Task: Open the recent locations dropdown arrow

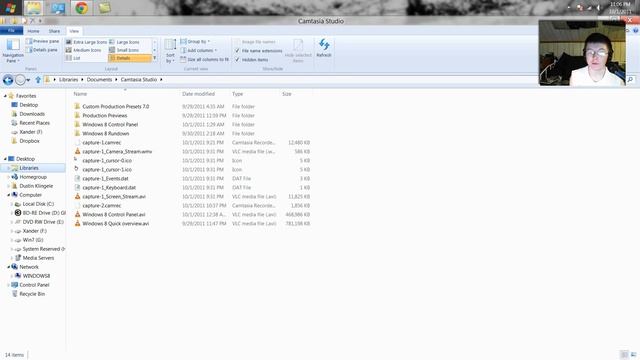Action: (x=28, y=80)
